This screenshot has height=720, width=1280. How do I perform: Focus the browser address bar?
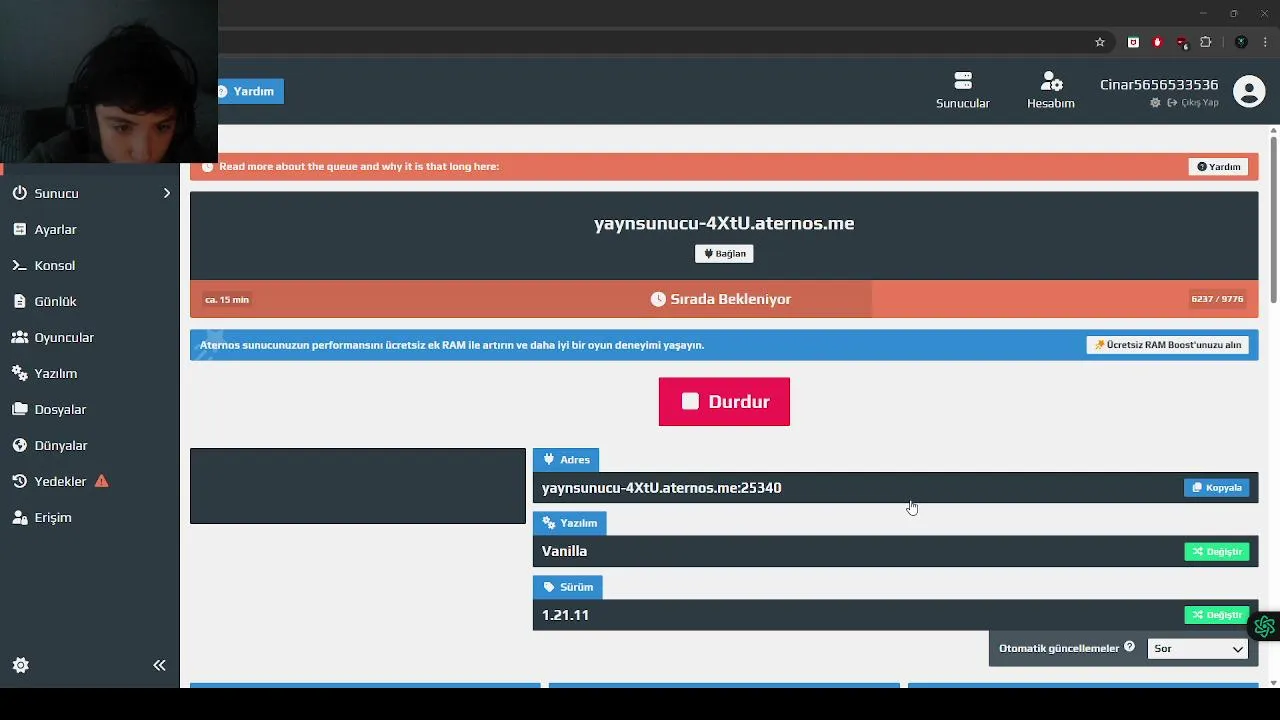650,42
